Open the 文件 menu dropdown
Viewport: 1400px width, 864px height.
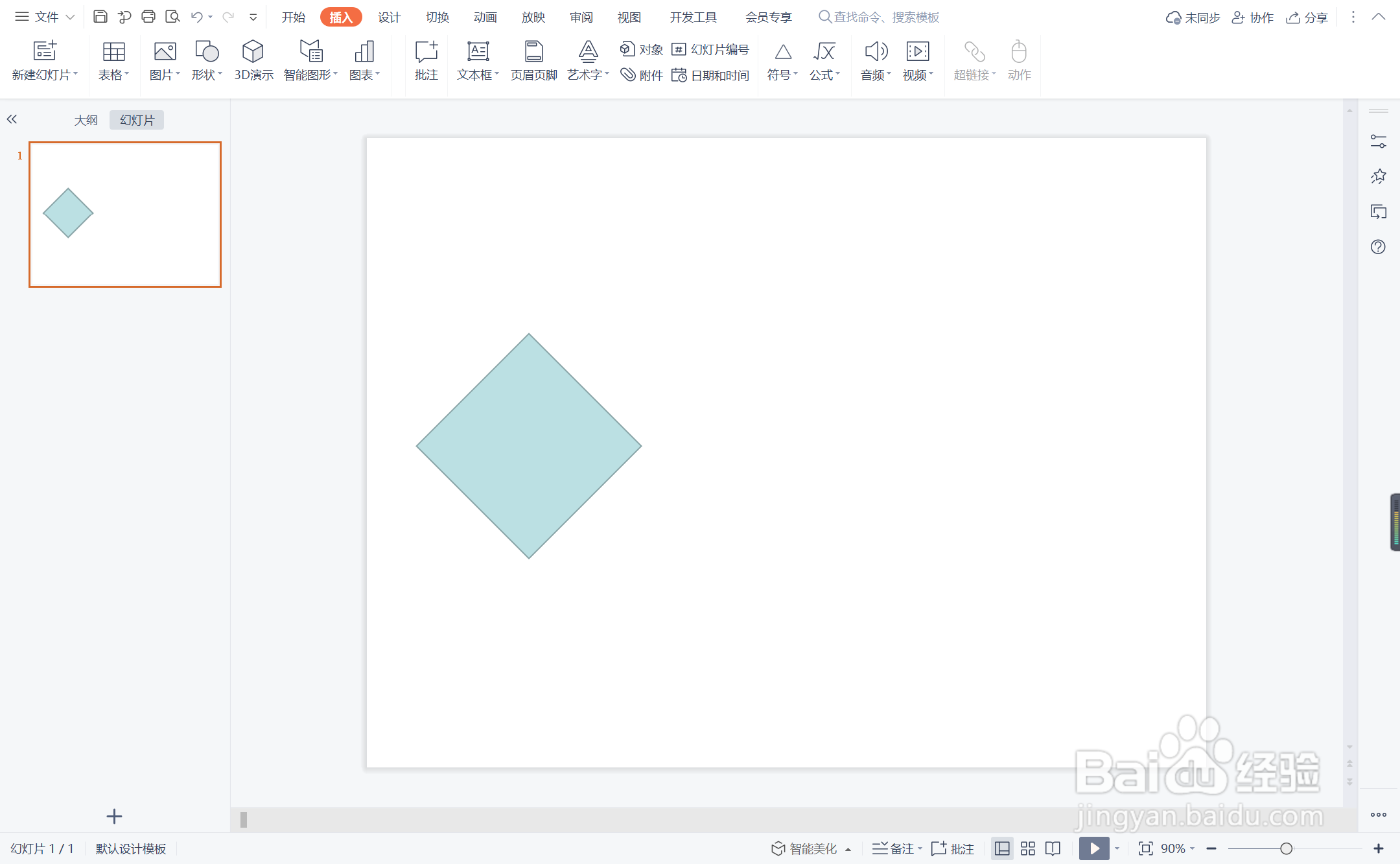click(x=45, y=17)
